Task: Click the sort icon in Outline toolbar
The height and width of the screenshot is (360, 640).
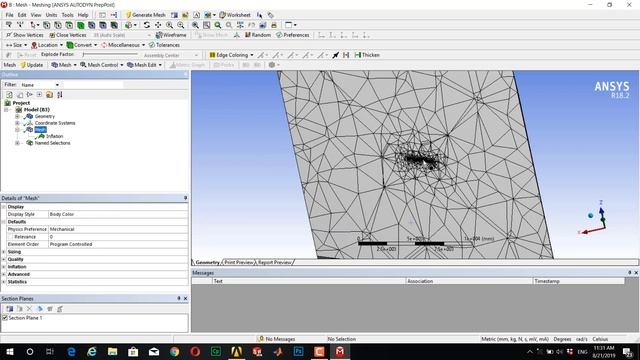Action: coord(60,95)
